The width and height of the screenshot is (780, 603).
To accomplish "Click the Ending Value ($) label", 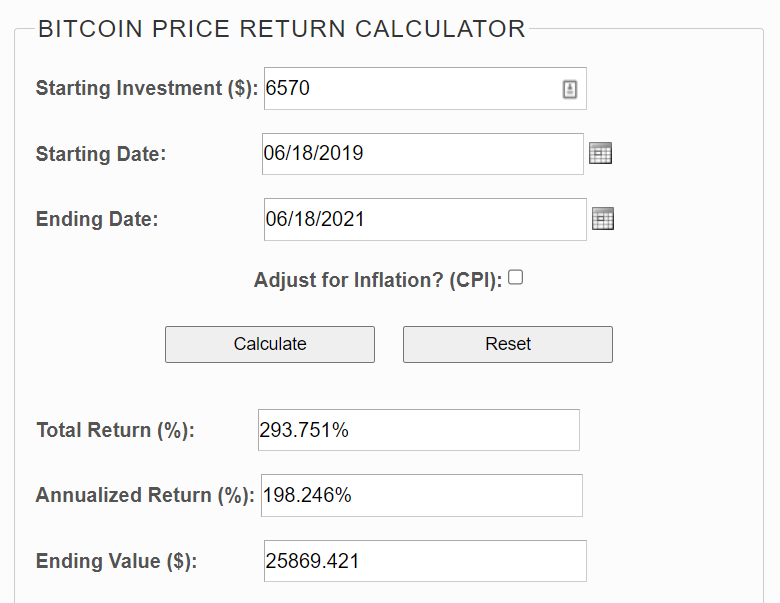I will point(116,561).
